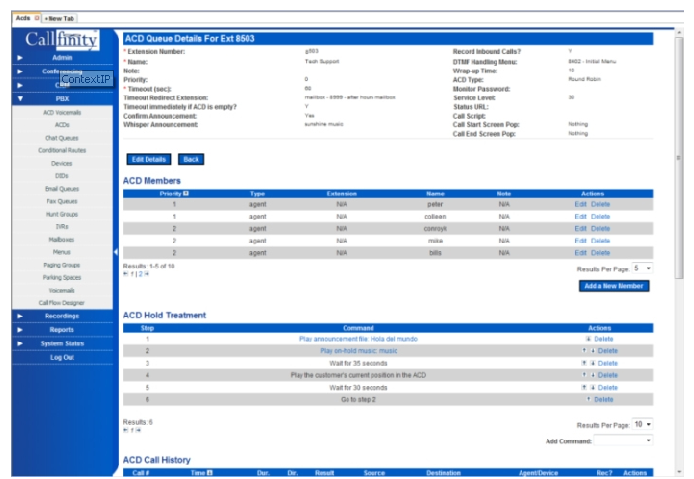This screenshot has width=694, height=479.
Task: Move 'Wait for 35 seconds' step up
Action: point(584,363)
